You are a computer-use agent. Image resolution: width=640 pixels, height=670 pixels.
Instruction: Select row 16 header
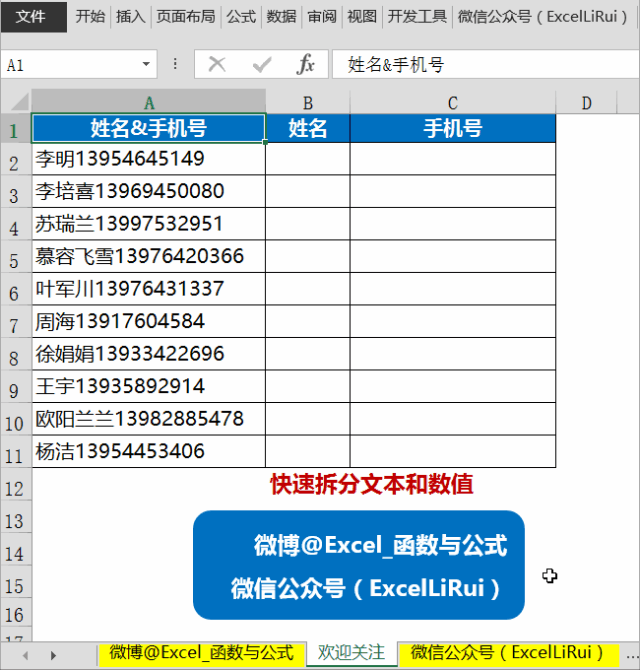14,614
